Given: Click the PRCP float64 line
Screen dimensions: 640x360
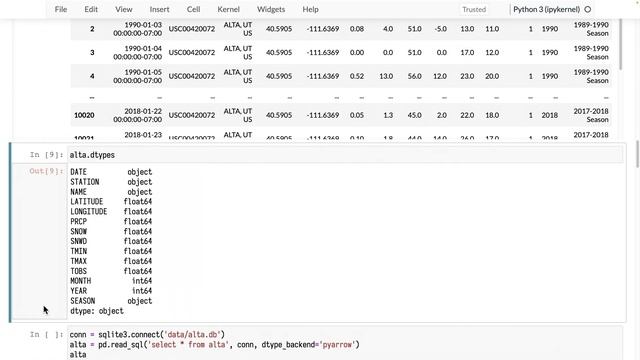Looking at the screenshot, I should click(111, 222).
